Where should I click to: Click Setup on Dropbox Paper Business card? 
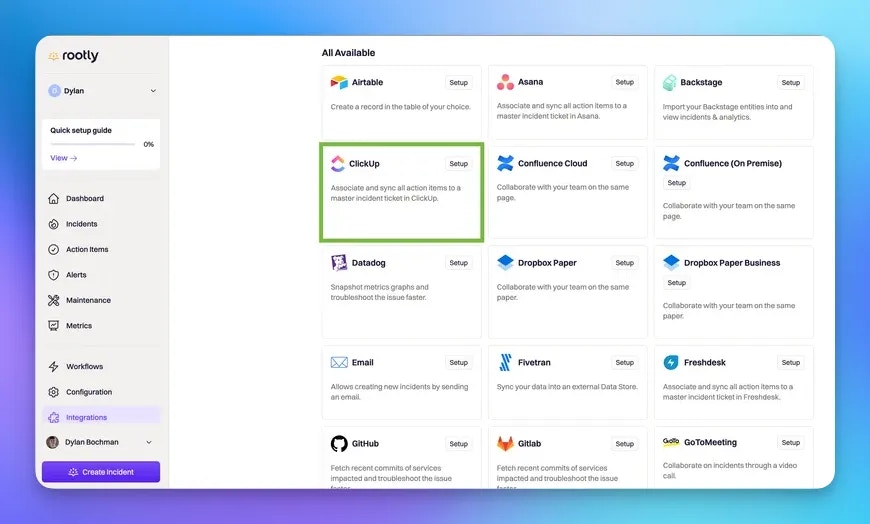[676, 283]
